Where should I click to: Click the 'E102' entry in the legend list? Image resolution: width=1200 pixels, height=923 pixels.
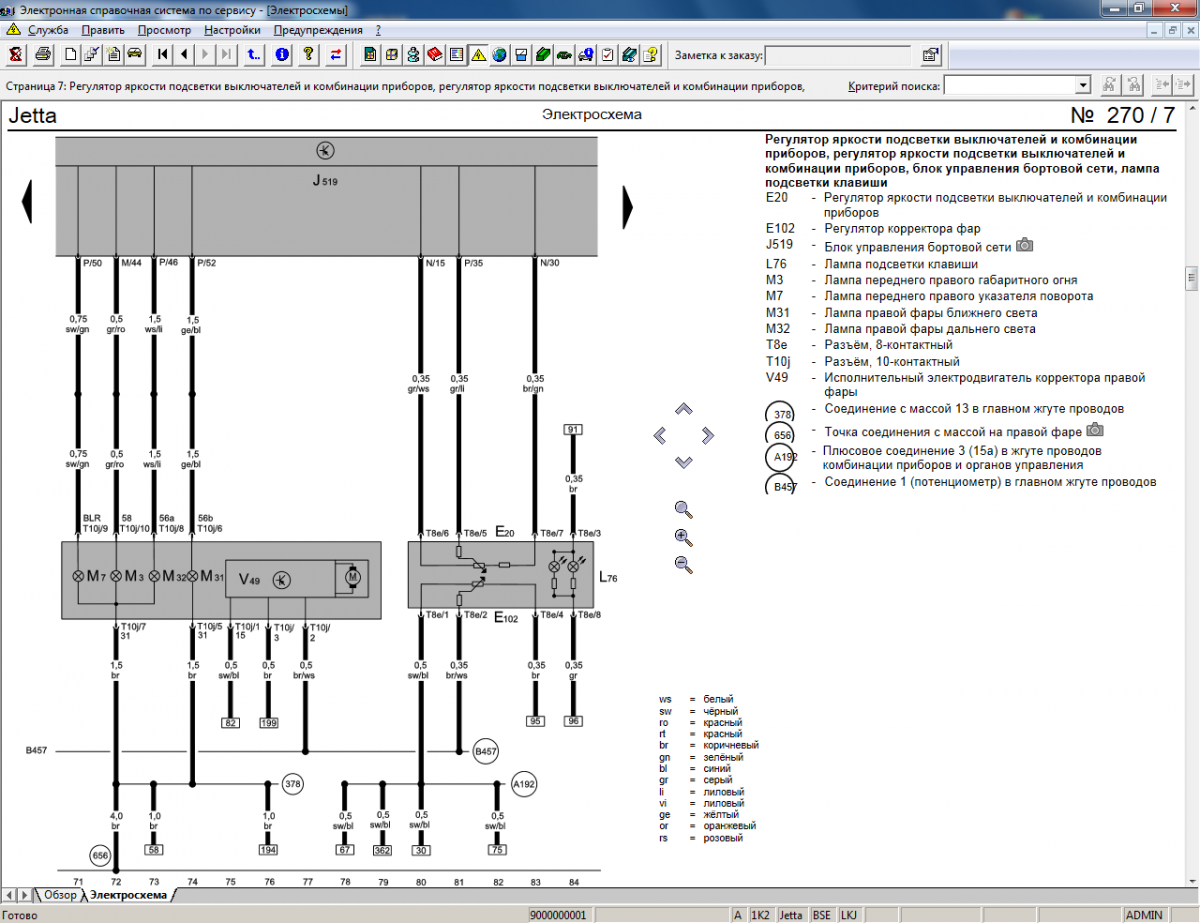tap(780, 229)
